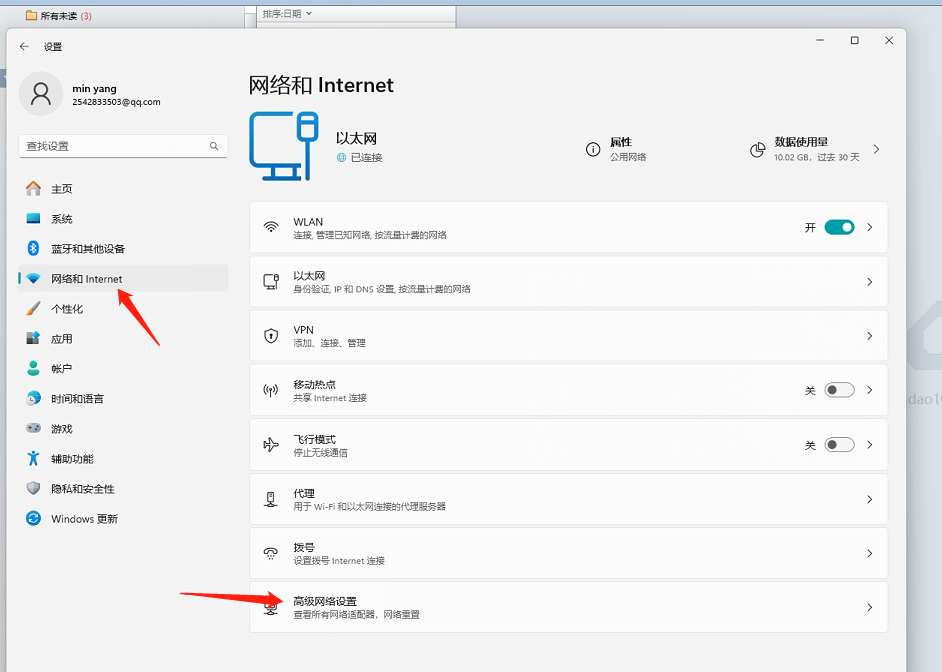The width and height of the screenshot is (942, 672).
Task: Click the Windows Update icon in sidebar
Action: click(x=33, y=519)
